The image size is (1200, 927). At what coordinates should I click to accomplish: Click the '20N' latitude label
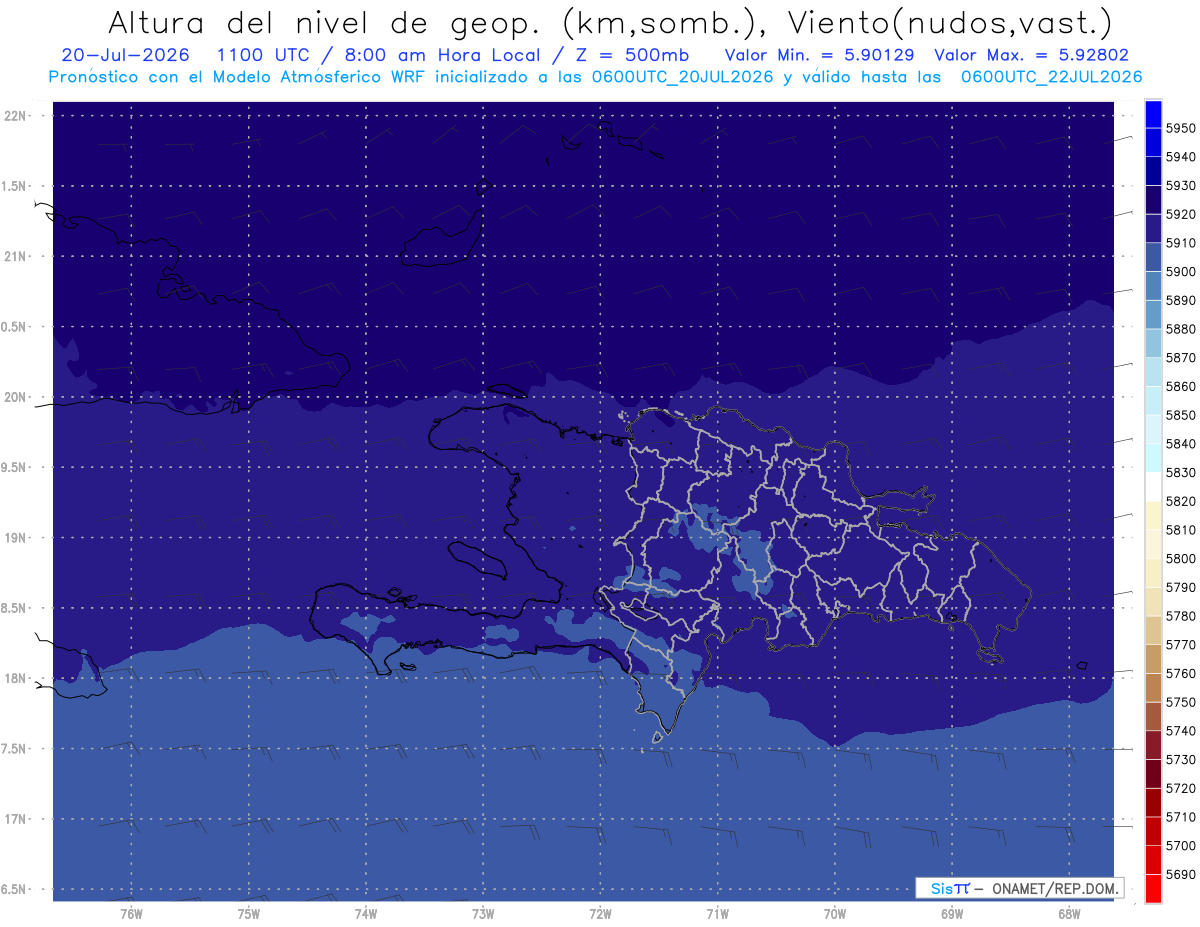[x=17, y=397]
